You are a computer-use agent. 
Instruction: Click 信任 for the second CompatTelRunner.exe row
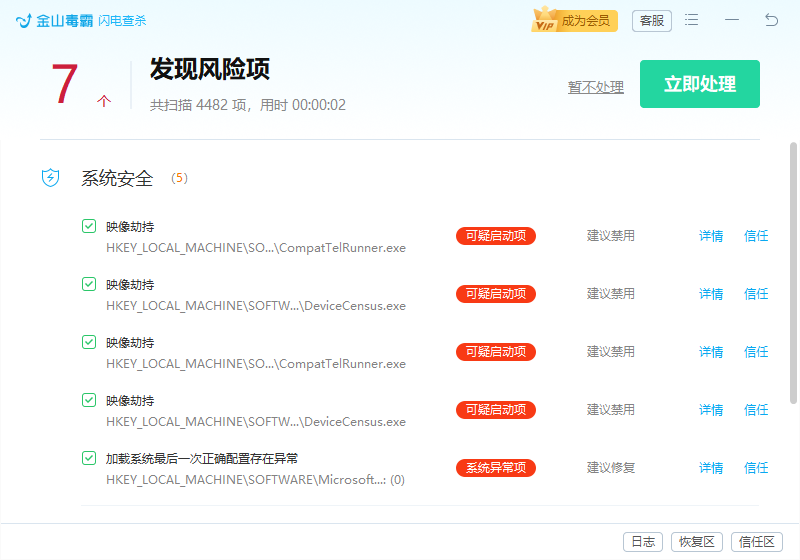pos(756,352)
